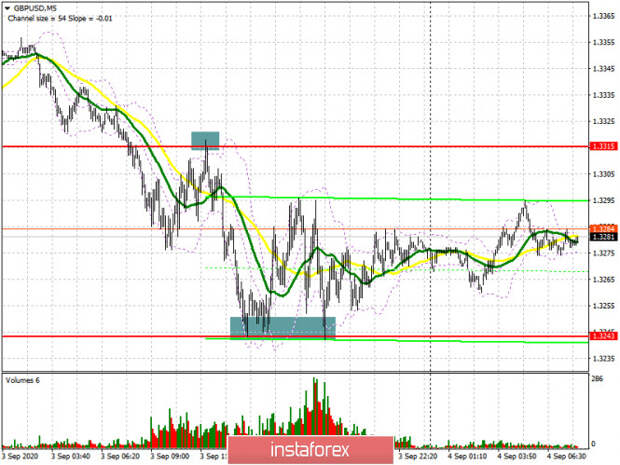This screenshot has height=465, width=620.
Task: Click the green 1.3281 current price tag
Action: tap(602, 237)
